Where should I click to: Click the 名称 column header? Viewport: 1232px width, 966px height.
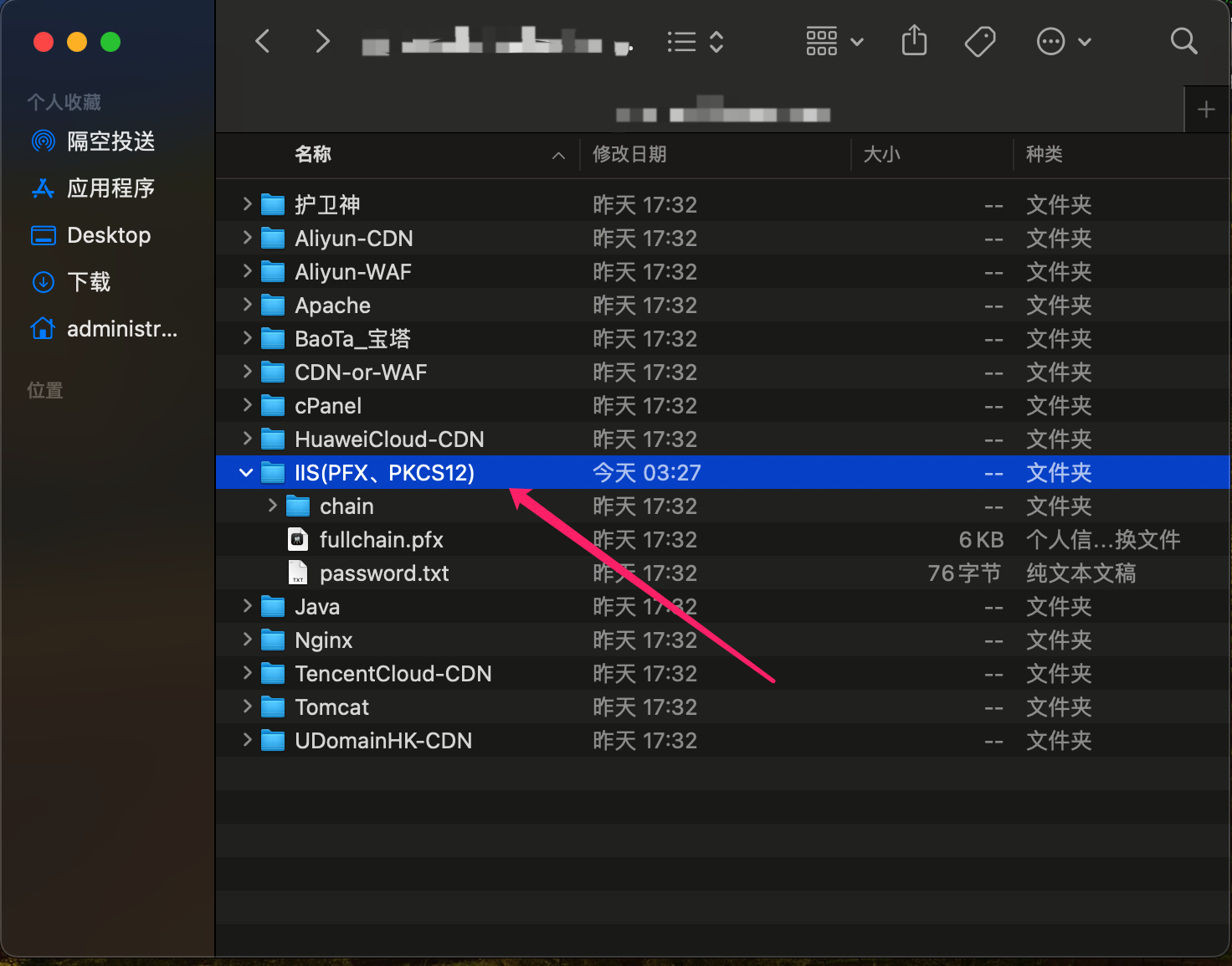[311, 155]
